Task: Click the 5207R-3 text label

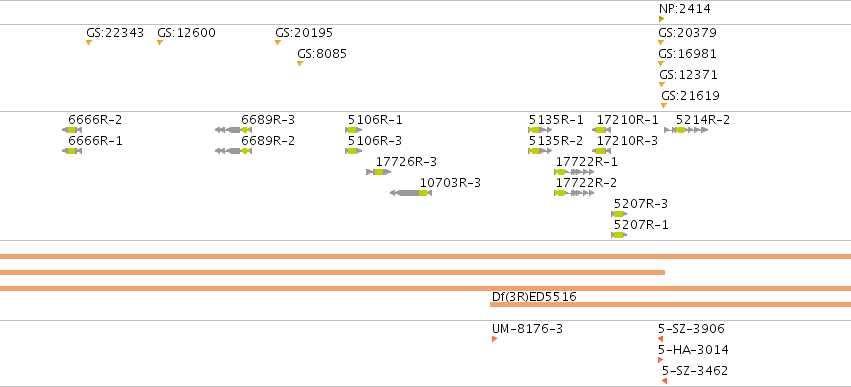Action: pyautogui.click(x=641, y=204)
